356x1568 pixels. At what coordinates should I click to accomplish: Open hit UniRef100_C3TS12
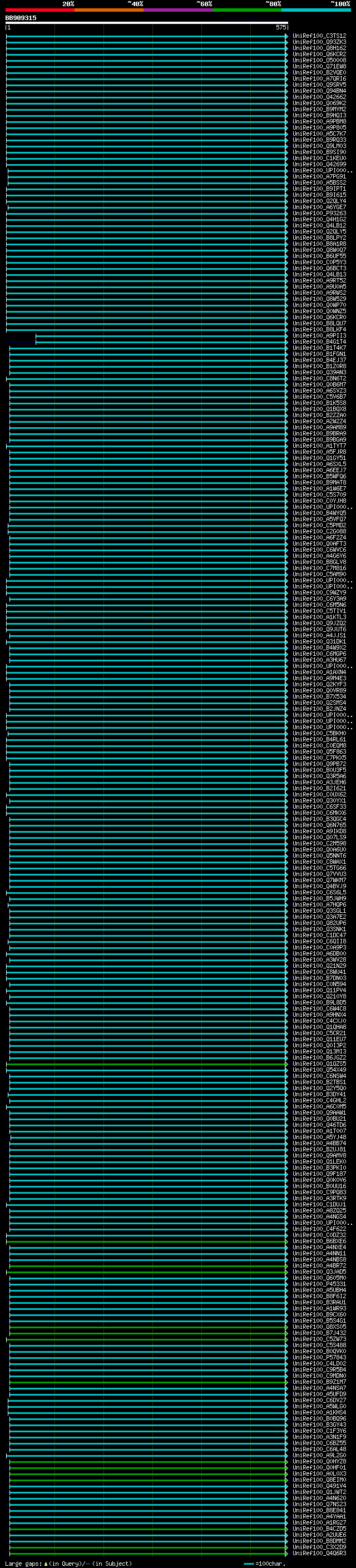319,36
